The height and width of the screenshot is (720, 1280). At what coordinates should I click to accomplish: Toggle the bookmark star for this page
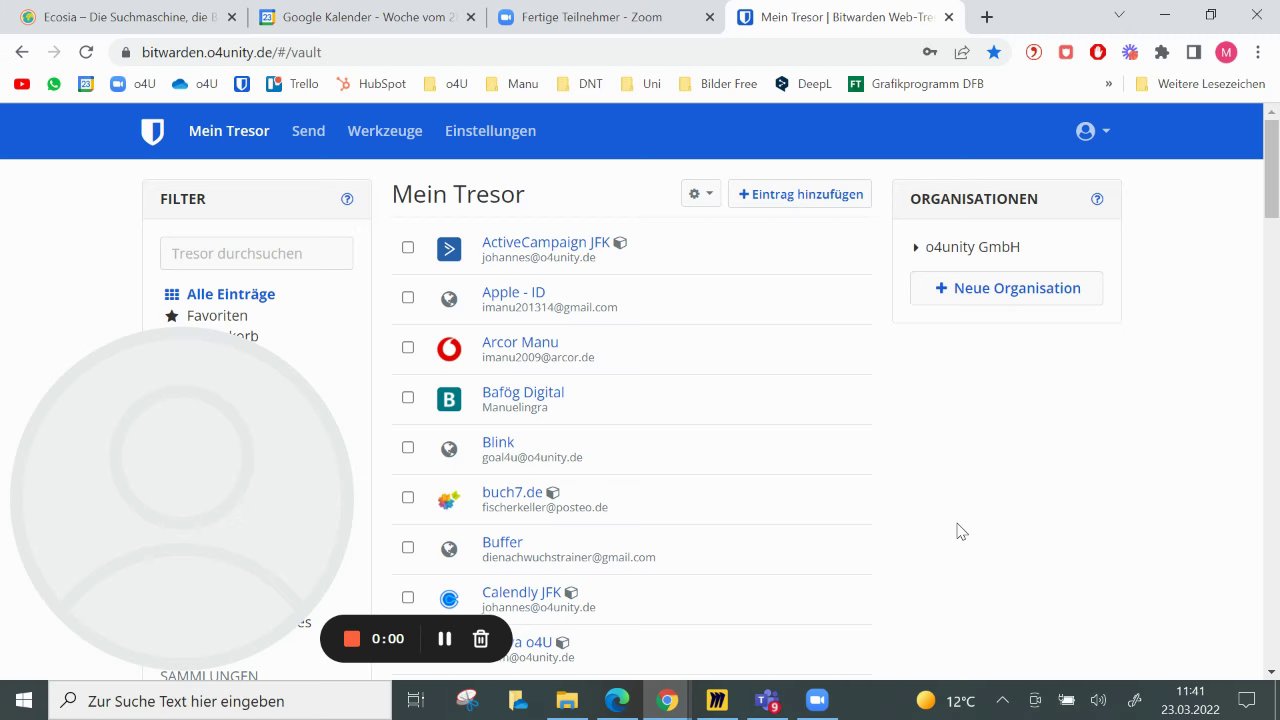point(994,52)
